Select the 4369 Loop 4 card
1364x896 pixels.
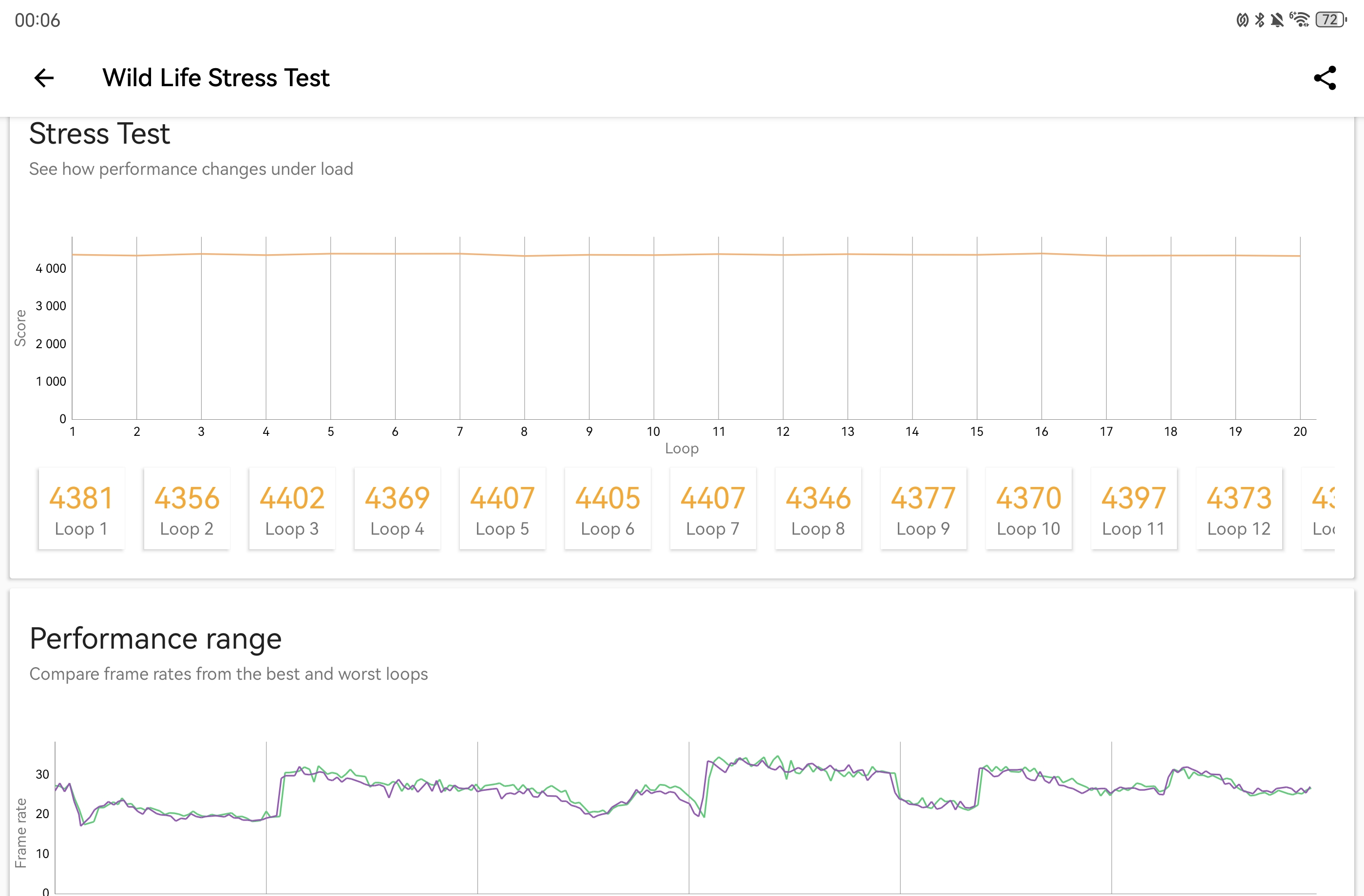397,509
